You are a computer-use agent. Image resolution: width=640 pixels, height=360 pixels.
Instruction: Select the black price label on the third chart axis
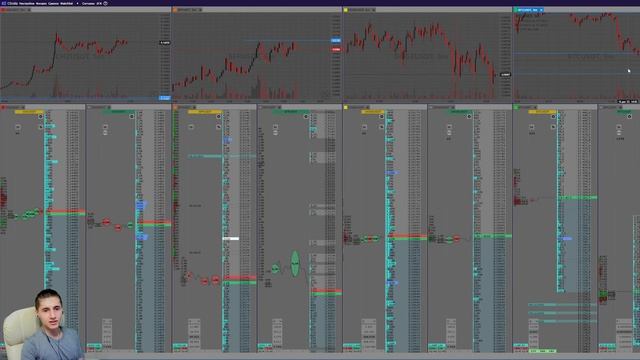(505, 74)
